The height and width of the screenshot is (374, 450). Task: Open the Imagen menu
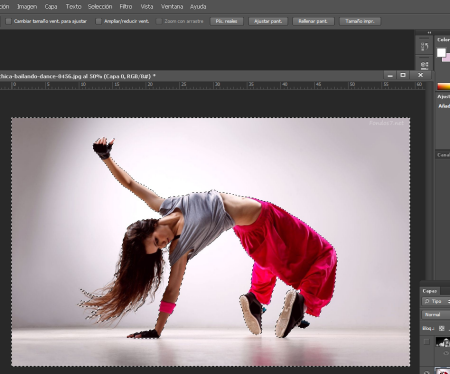pyautogui.click(x=27, y=6)
